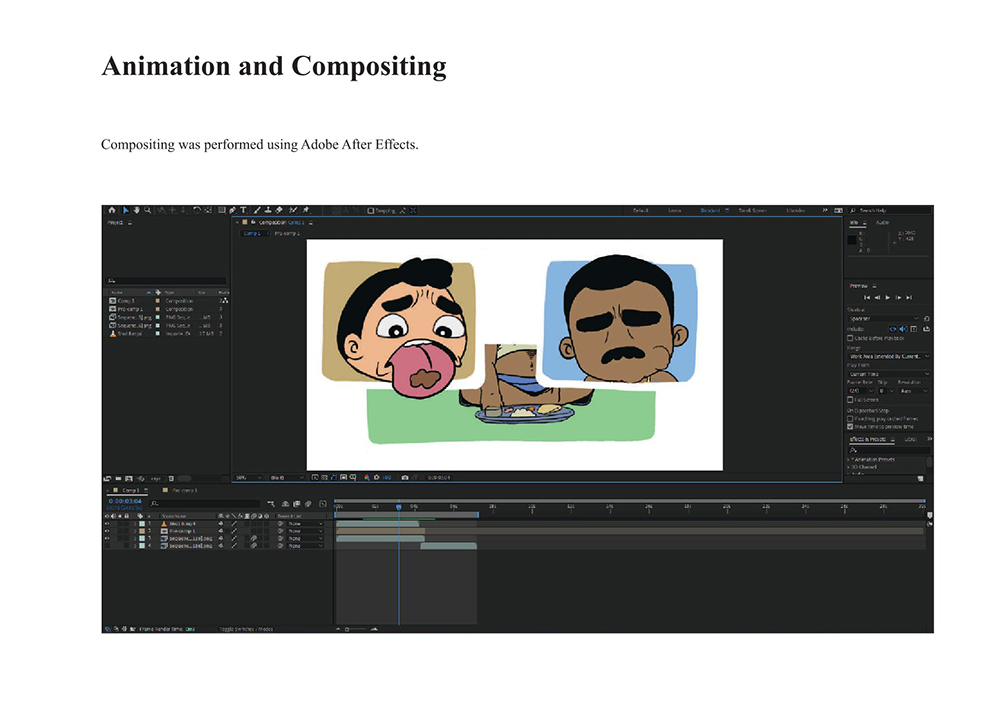The width and height of the screenshot is (1000, 707).
Task: Select the Clone Stamp tool
Action: [268, 210]
